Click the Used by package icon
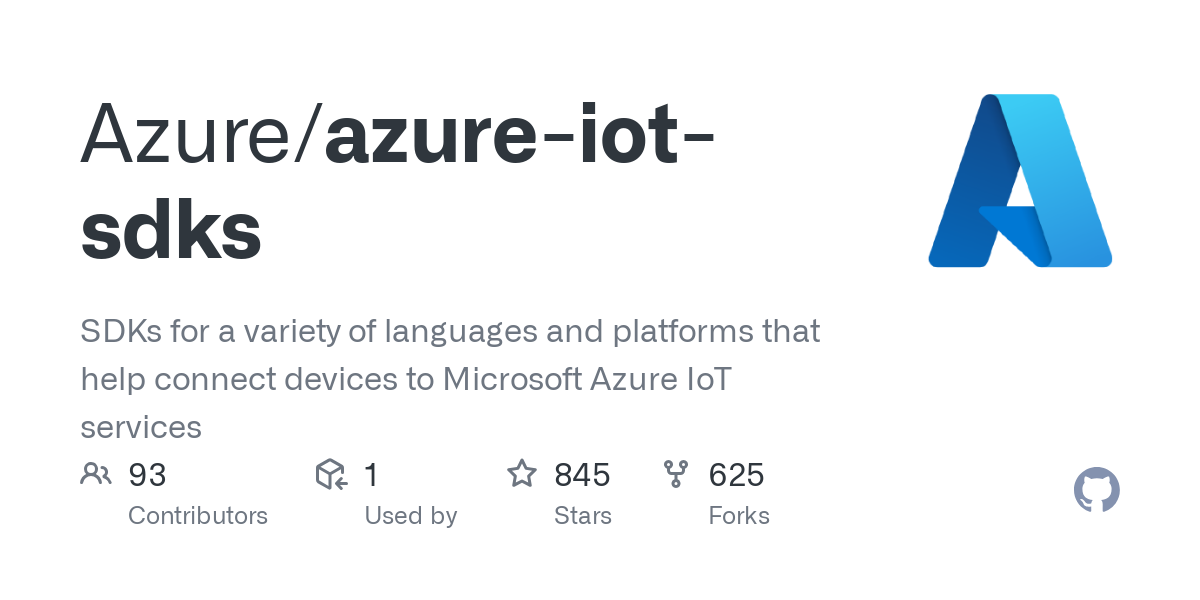1200x600 pixels. click(331, 474)
